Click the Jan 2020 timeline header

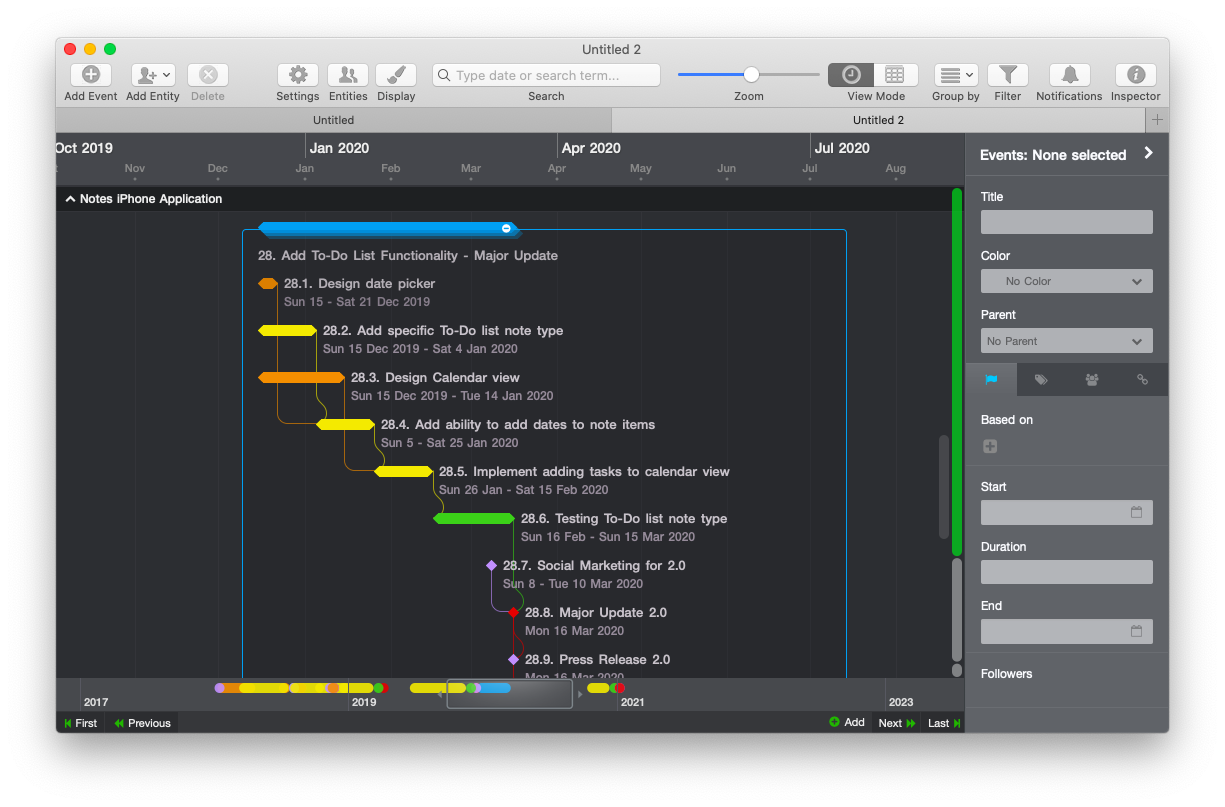tap(339, 148)
